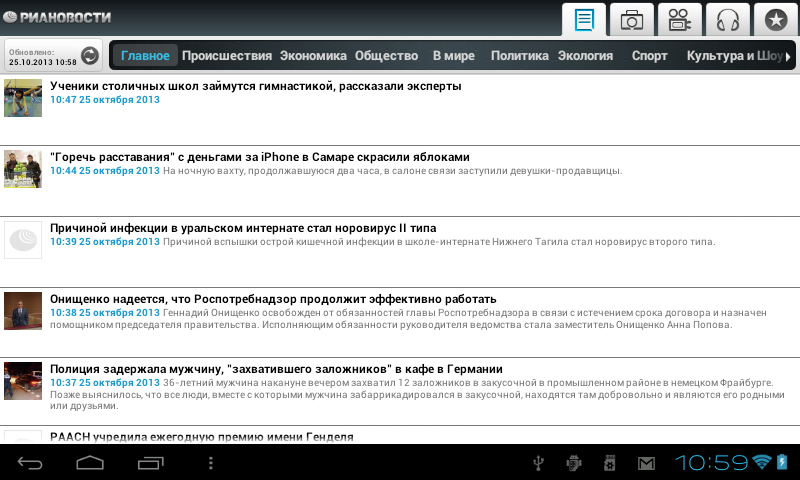Select the Спорт category tab
Viewport: 800px width, 480px height.
pos(649,56)
